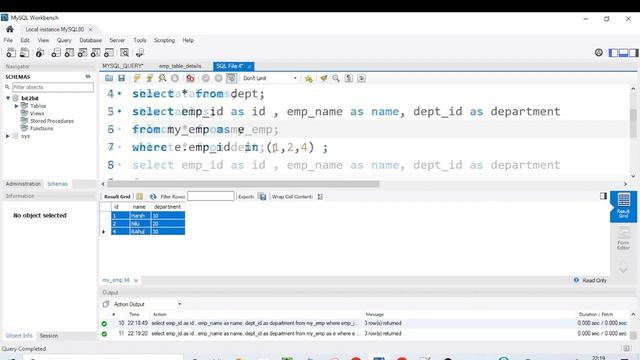Collapse the bit2bit schema node

coord(8,98)
